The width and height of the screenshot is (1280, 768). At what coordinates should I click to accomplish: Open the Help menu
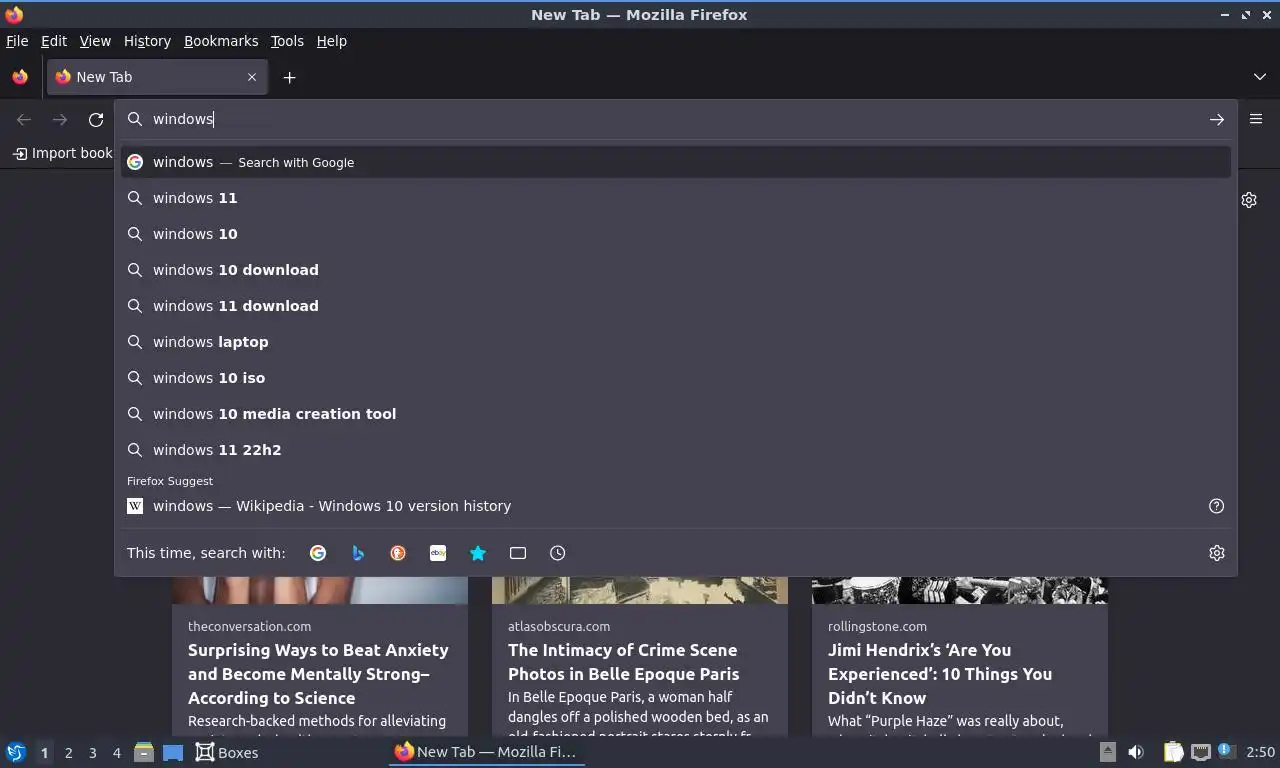(332, 41)
